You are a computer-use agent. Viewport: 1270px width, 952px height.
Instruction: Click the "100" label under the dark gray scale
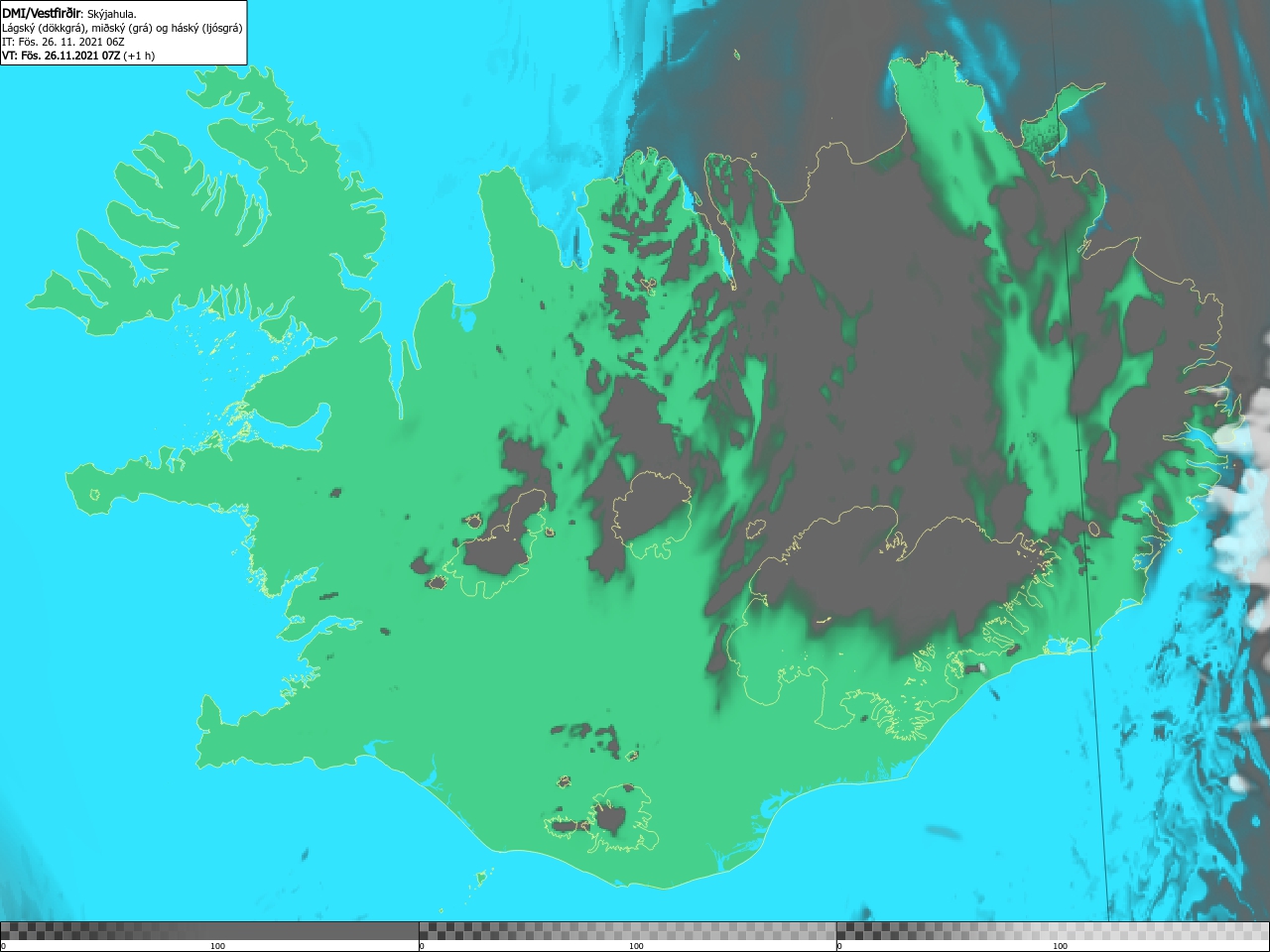click(x=217, y=946)
